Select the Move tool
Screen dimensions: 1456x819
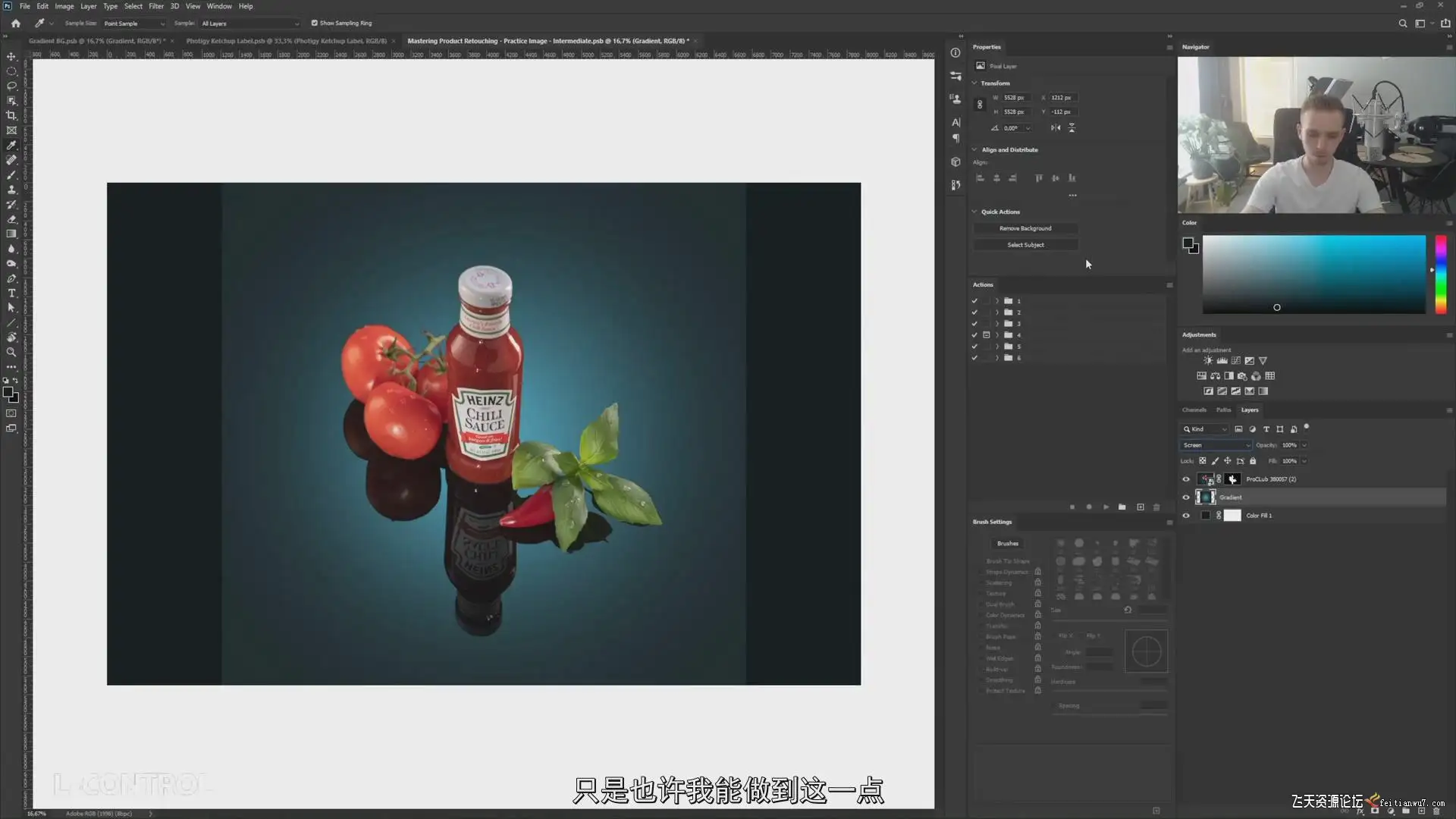(11, 57)
